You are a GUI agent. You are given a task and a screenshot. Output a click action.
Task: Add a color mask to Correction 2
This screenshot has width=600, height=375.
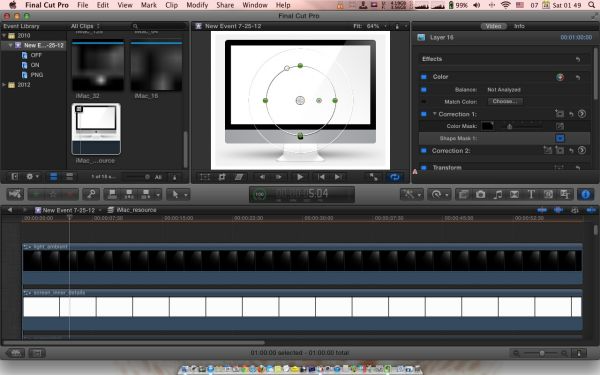click(x=548, y=150)
